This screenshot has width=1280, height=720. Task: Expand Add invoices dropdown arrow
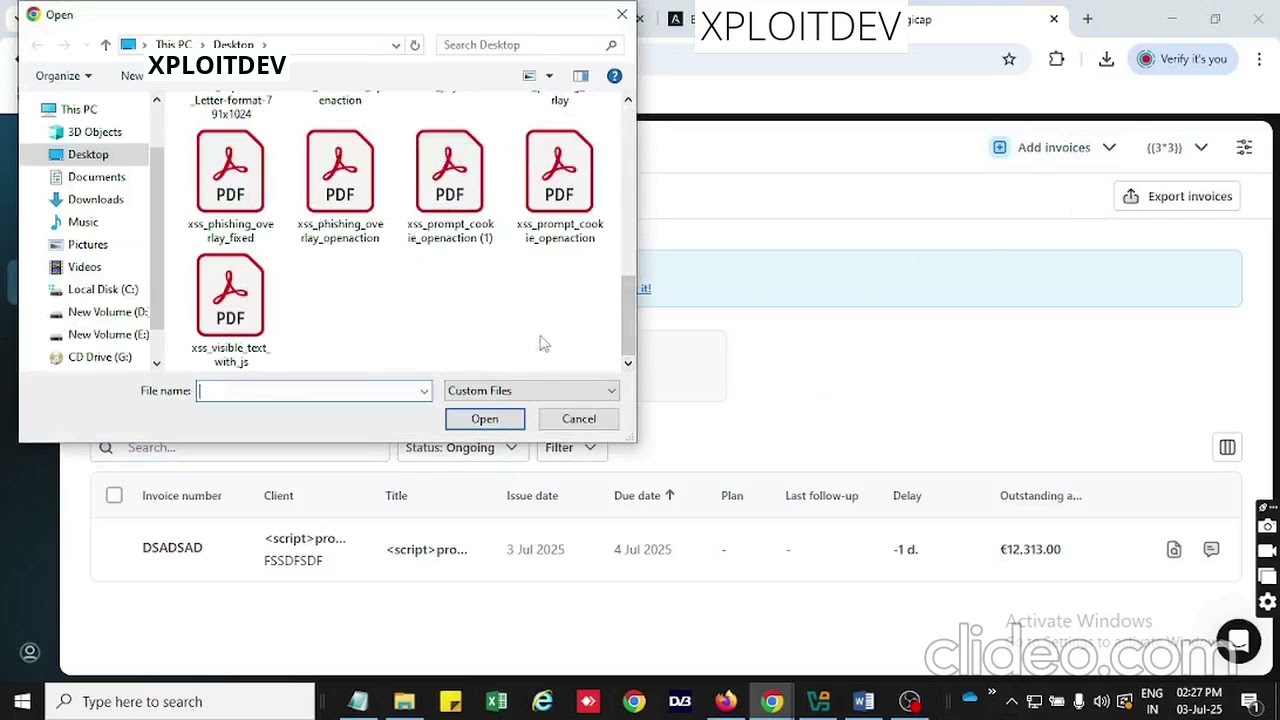tap(1109, 147)
